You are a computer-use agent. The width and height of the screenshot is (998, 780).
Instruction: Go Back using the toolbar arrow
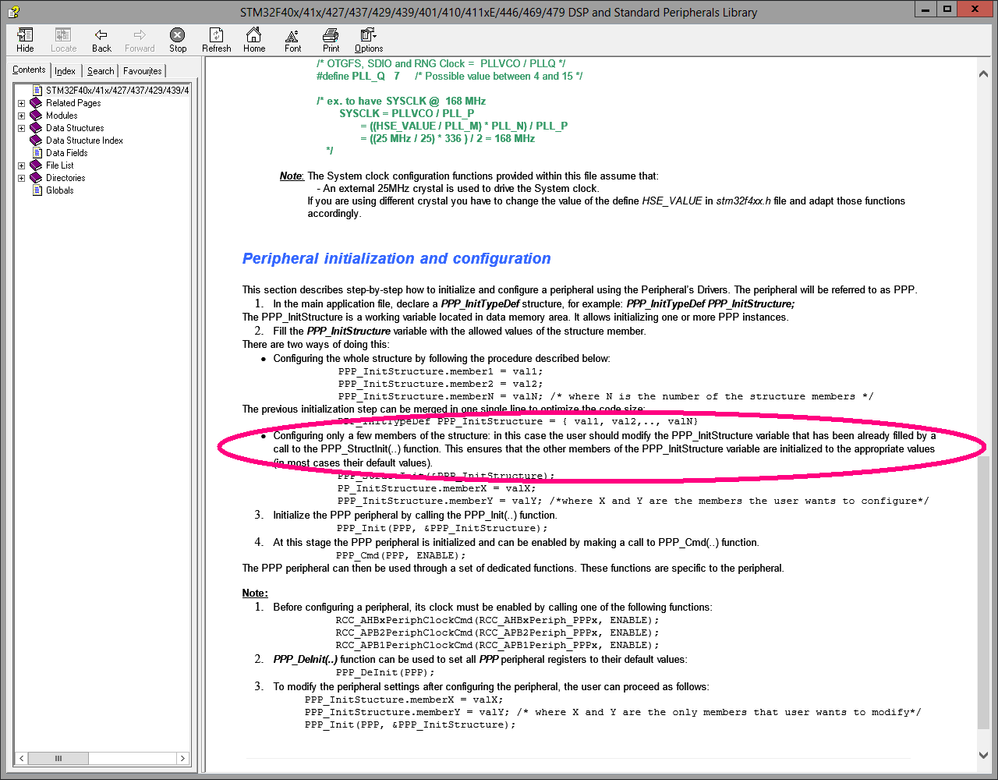[101, 40]
